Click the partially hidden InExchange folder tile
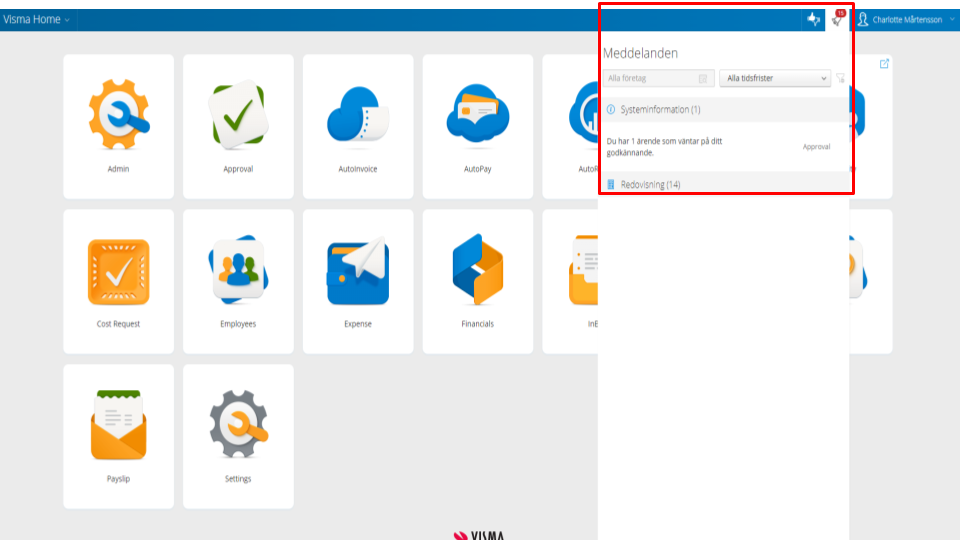The height and width of the screenshot is (540, 960). (571, 281)
